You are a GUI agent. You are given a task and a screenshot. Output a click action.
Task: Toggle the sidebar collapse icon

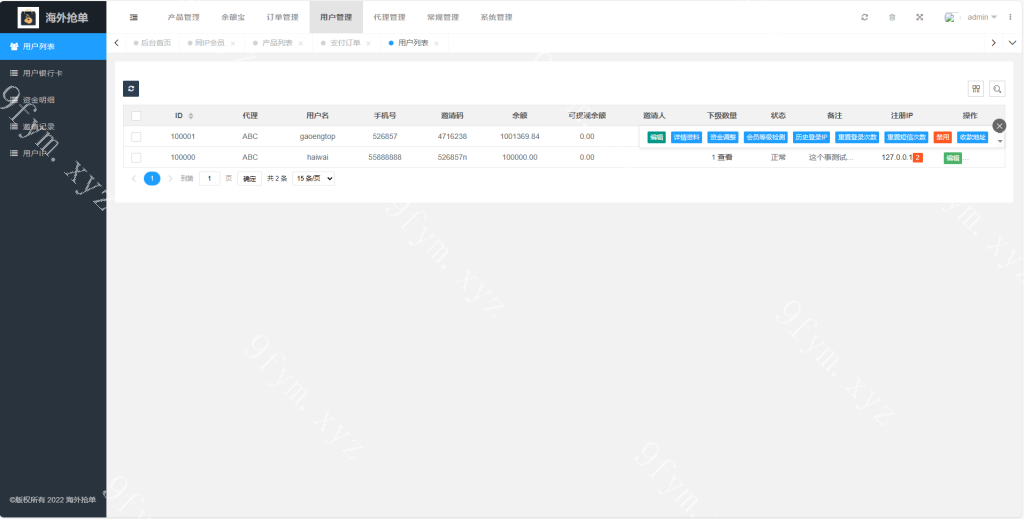[x=134, y=18]
